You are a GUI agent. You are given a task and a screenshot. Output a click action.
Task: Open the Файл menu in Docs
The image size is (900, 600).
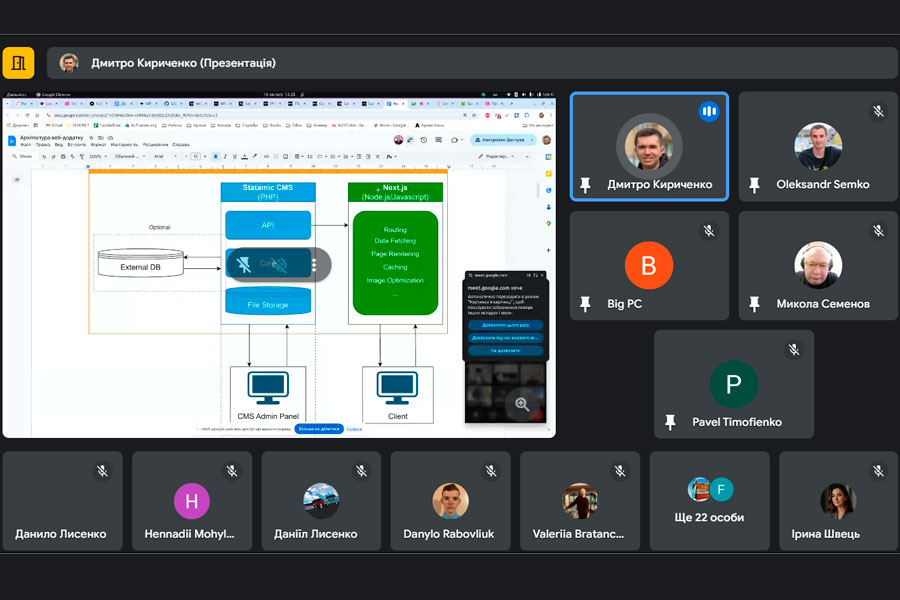(x=26, y=145)
